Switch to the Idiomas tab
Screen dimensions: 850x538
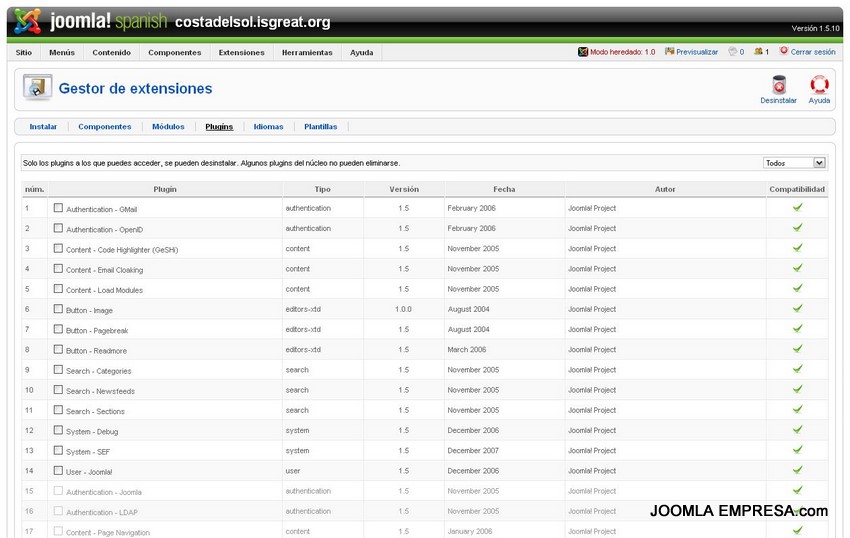click(268, 126)
